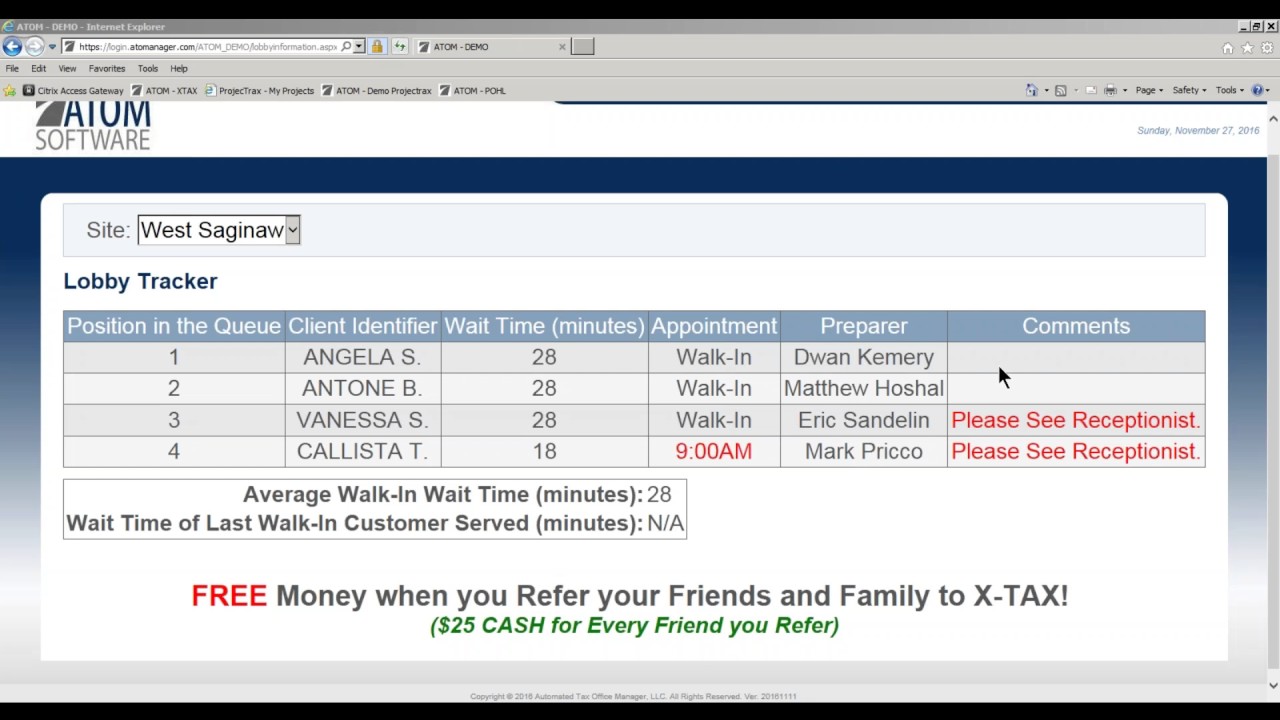The width and height of the screenshot is (1280, 720).
Task: Click the Client Identifier column header
Action: point(363,326)
